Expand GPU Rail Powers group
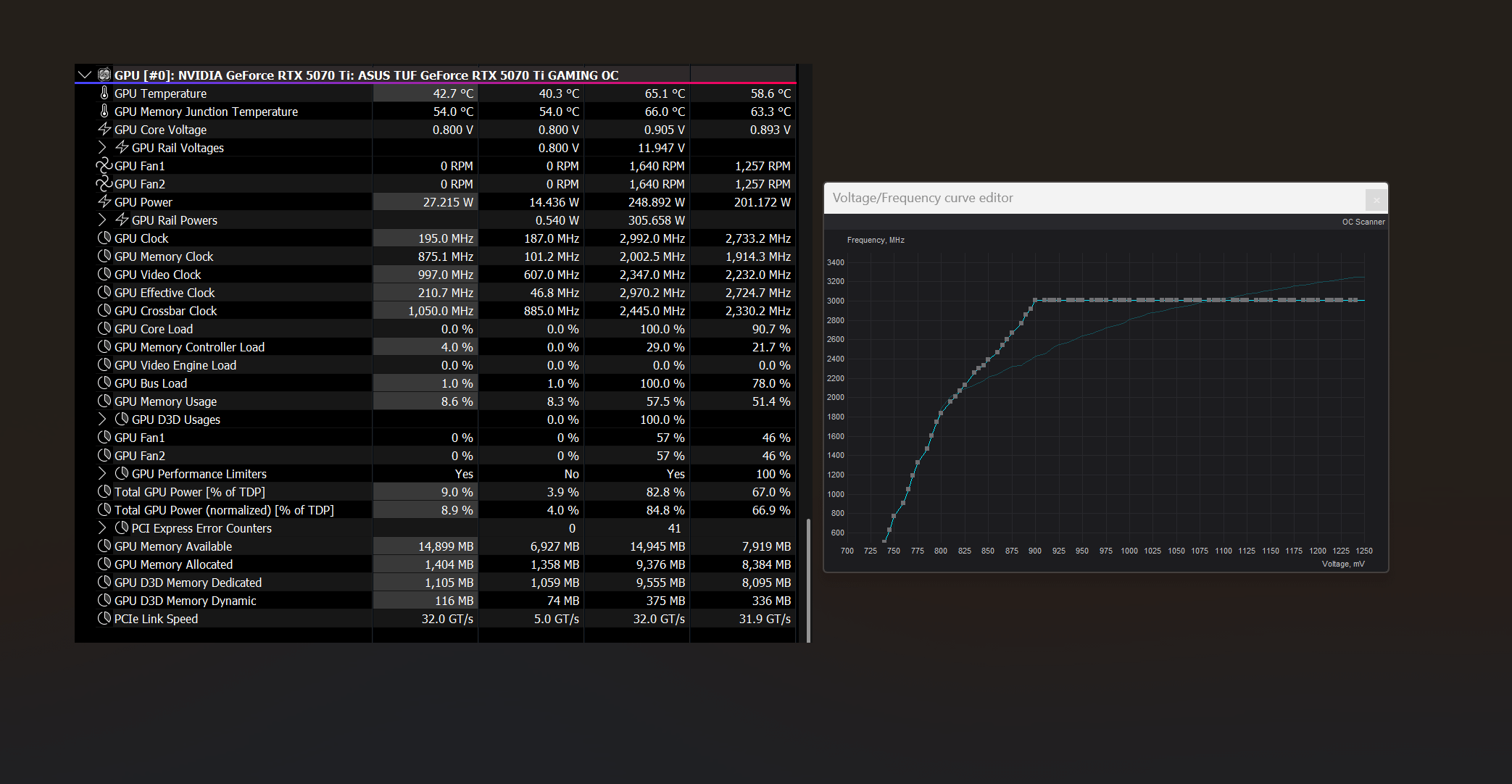 point(102,220)
